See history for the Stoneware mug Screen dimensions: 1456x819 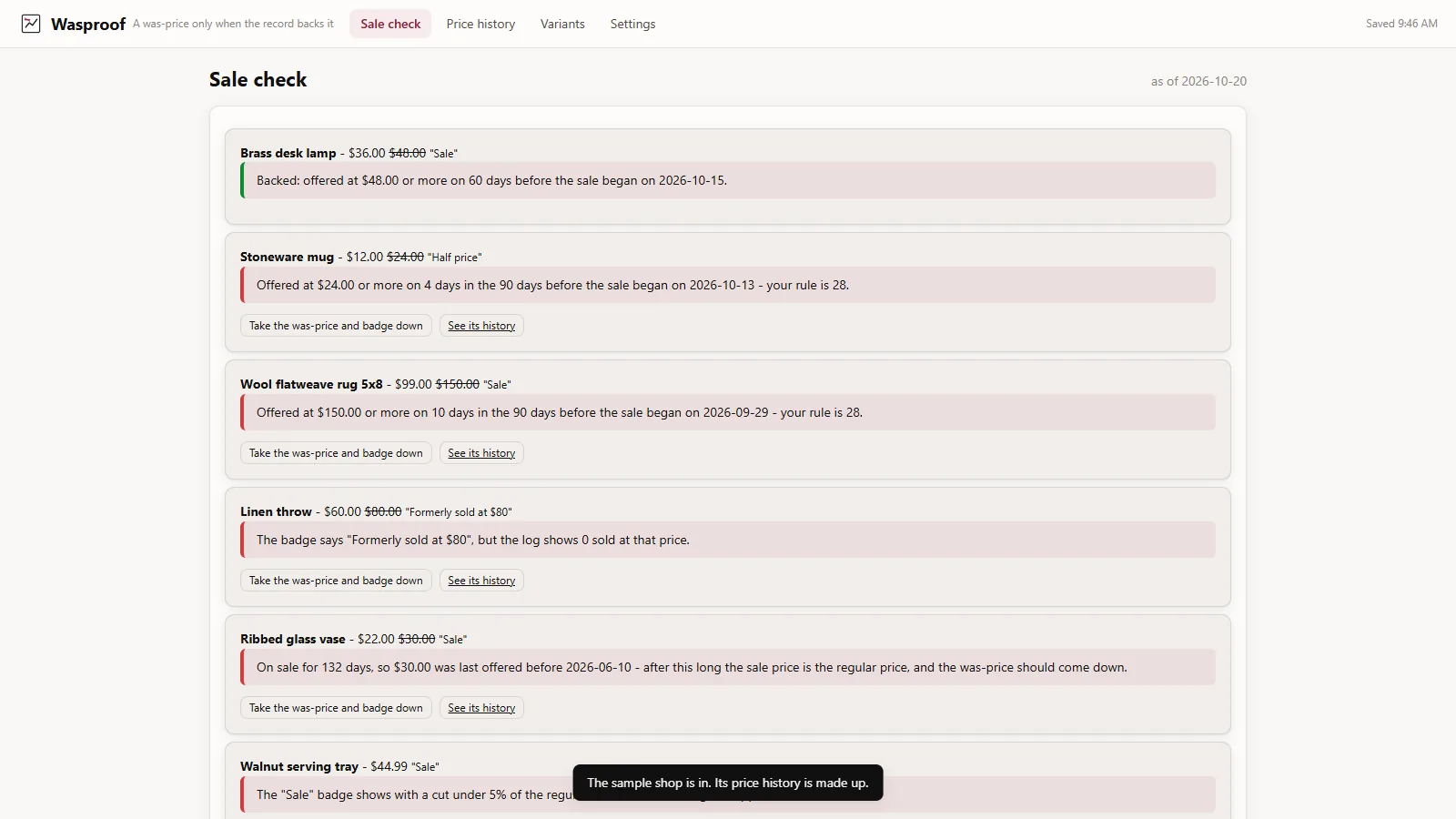pos(481,326)
